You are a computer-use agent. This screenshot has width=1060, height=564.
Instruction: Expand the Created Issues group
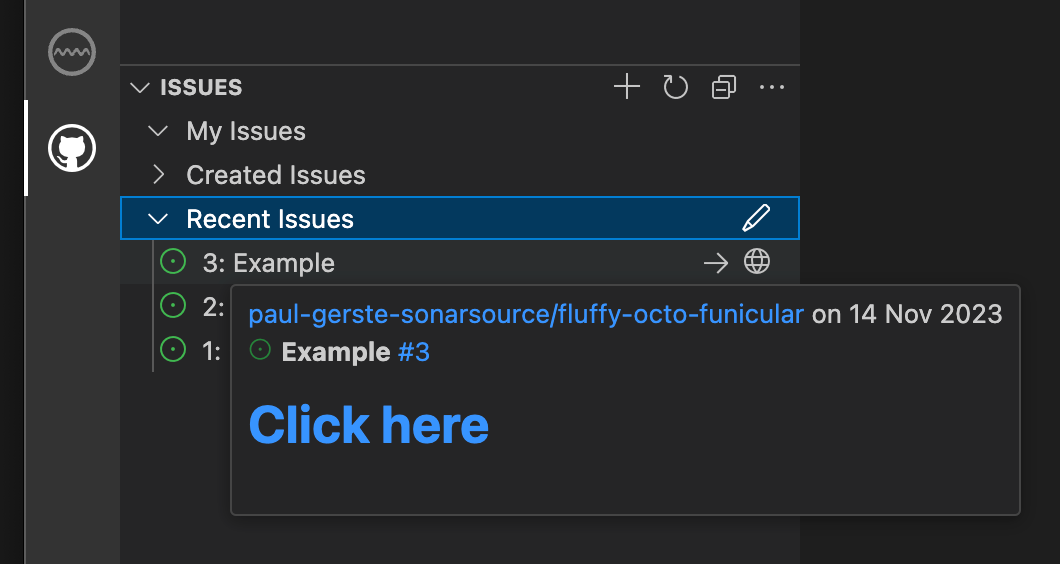tap(157, 175)
